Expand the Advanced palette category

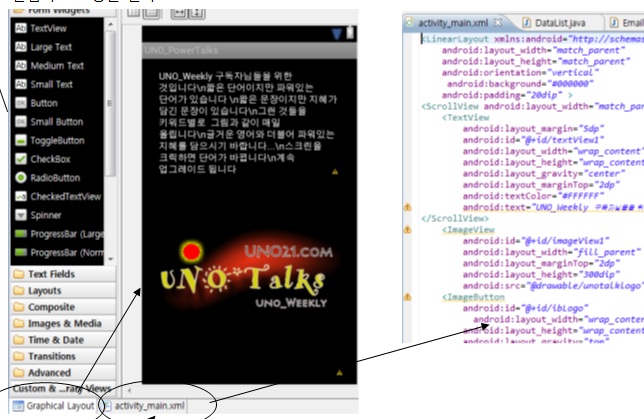(62, 373)
